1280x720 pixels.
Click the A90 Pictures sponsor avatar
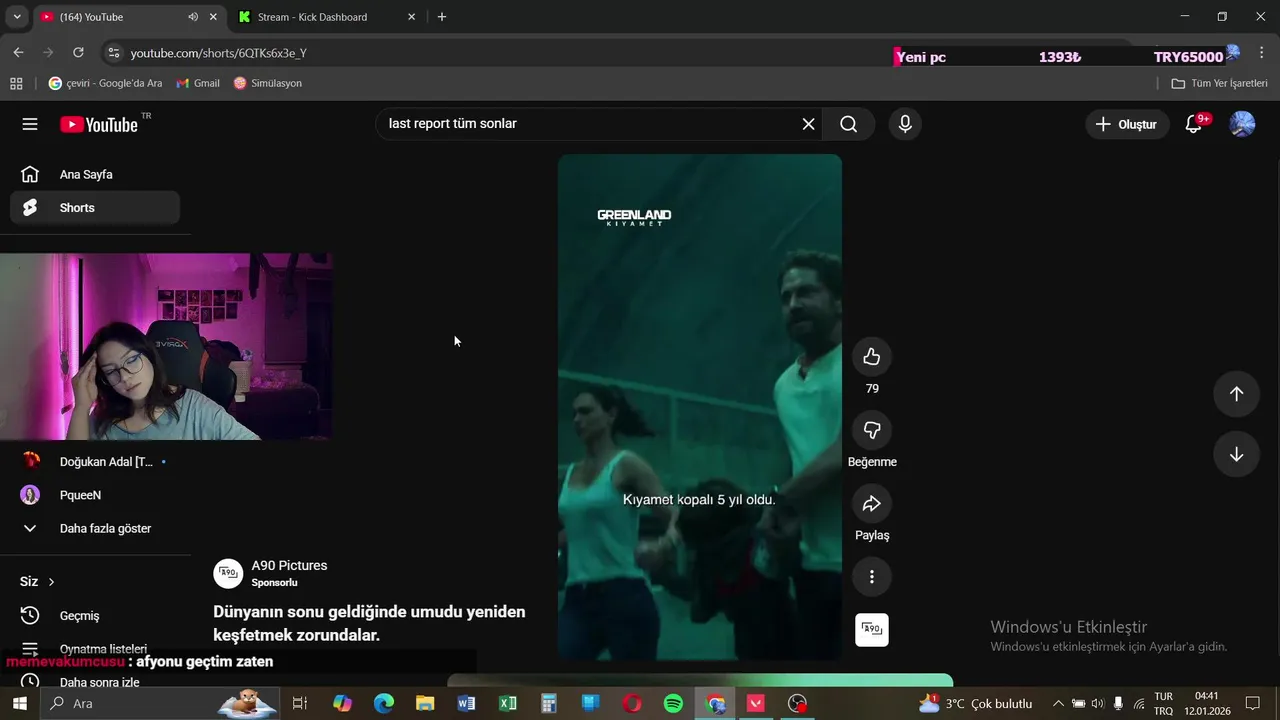[x=228, y=573]
